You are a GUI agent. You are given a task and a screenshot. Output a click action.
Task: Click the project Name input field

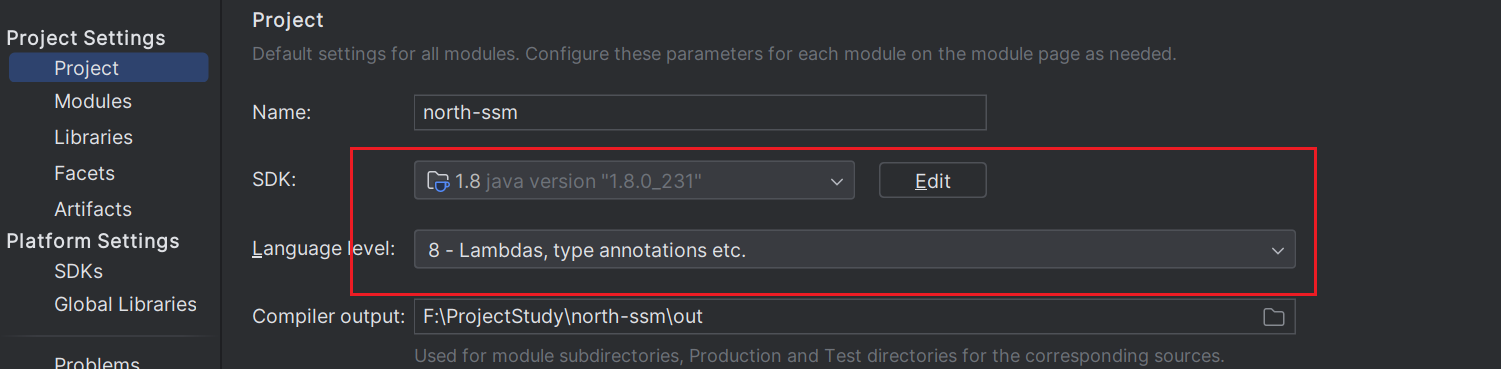coord(700,112)
